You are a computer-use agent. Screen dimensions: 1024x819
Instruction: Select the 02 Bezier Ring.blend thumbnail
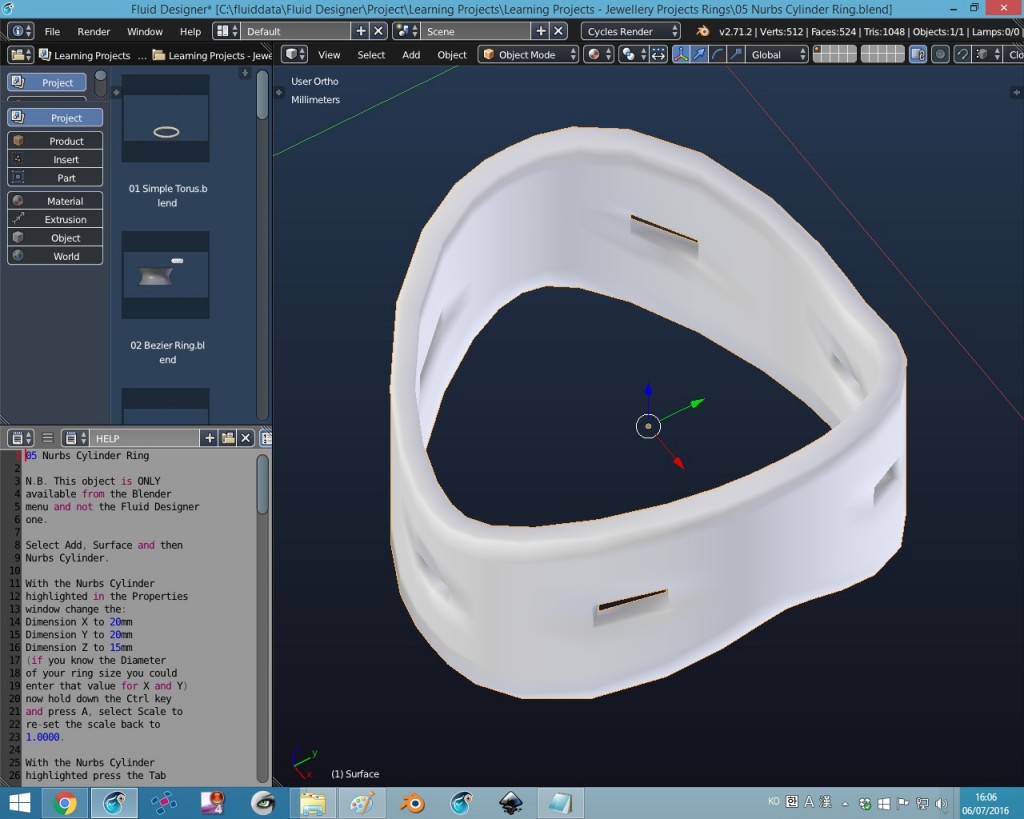point(165,274)
